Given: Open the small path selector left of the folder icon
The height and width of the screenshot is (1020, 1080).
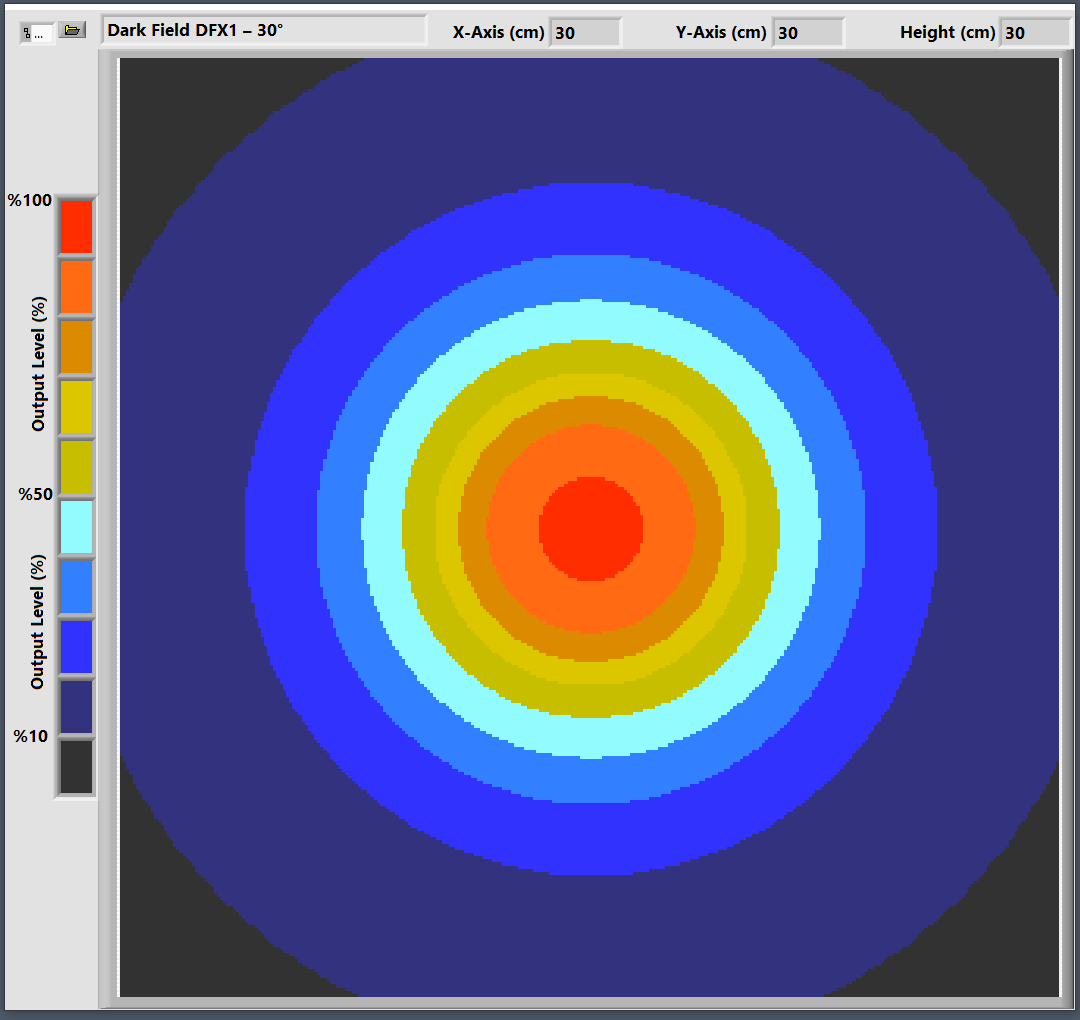Looking at the screenshot, I should click(37, 33).
